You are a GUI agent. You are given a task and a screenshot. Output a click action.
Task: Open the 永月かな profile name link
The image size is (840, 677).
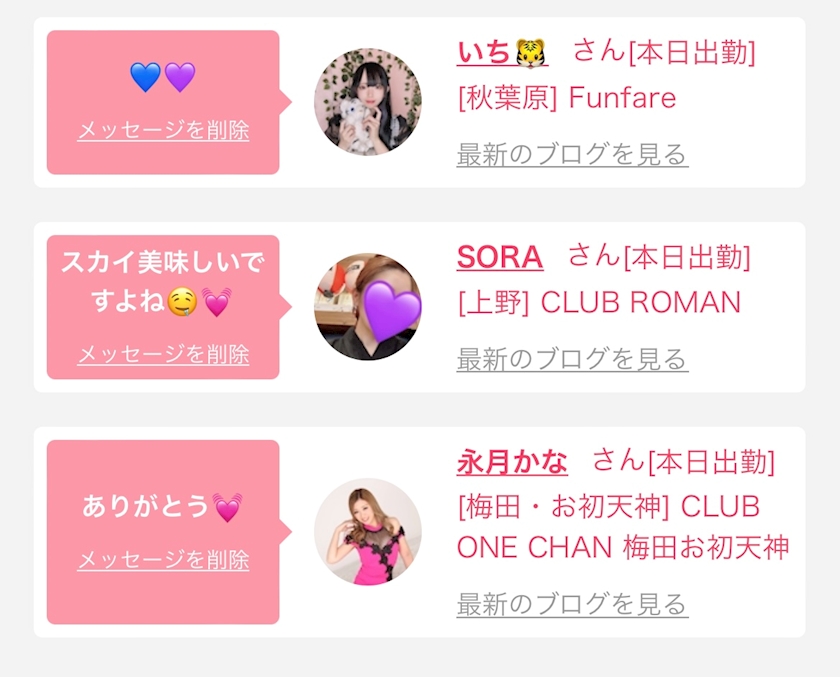coord(512,462)
